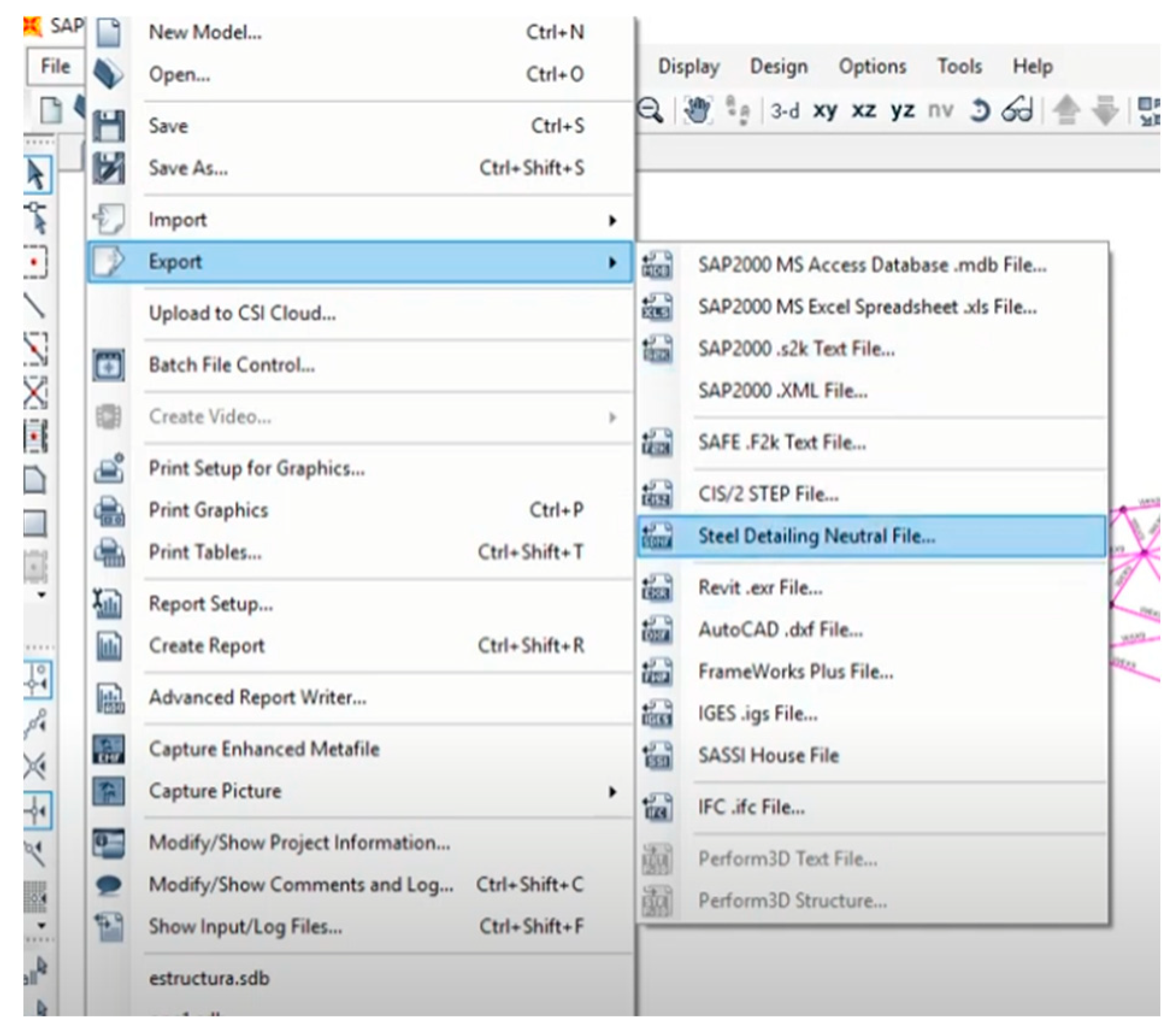Viewport: 1176px width, 1034px height.
Task: Click the pan hand tool icon
Action: tap(697, 111)
